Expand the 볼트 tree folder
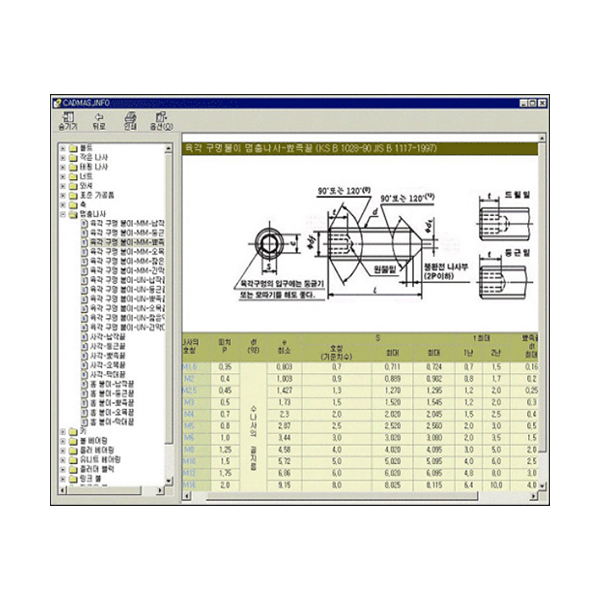This screenshot has width=600, height=600. pyautogui.click(x=62, y=149)
